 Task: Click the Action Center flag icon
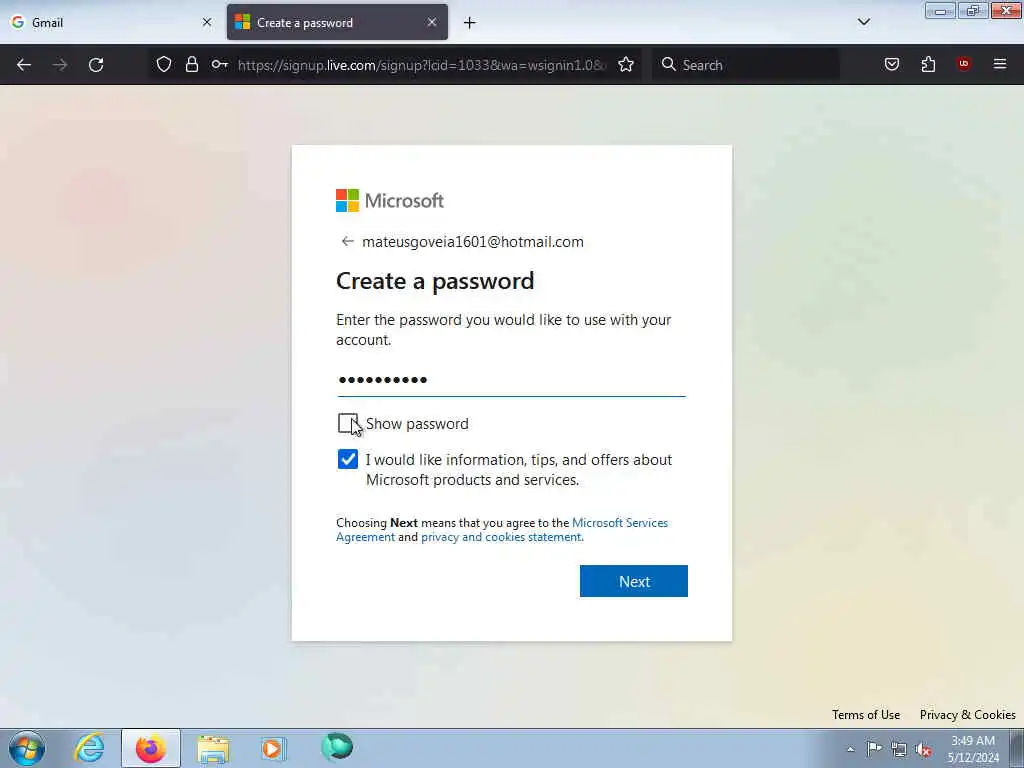tap(874, 748)
